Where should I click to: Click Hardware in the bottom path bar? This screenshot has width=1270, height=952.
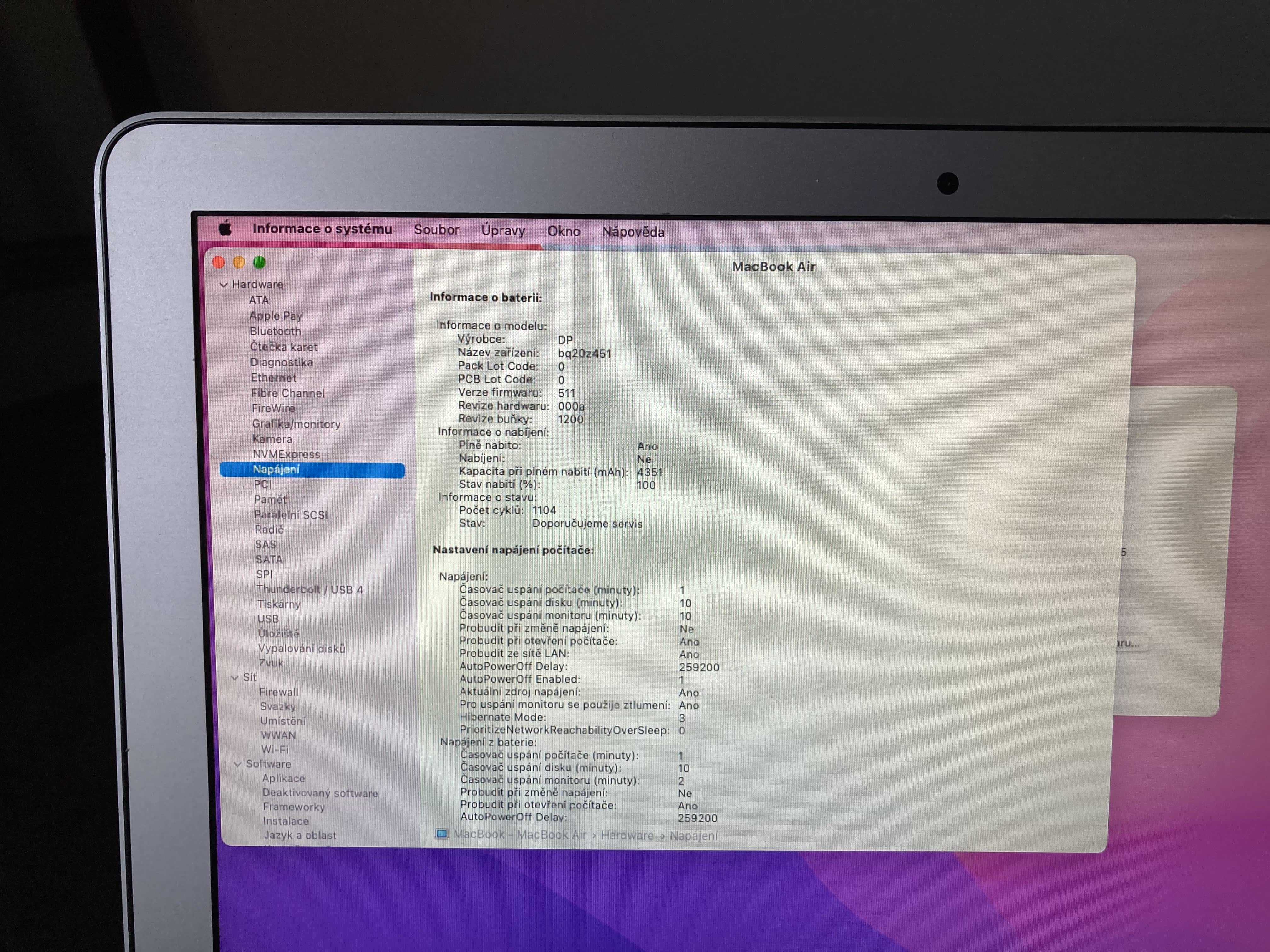click(x=627, y=835)
